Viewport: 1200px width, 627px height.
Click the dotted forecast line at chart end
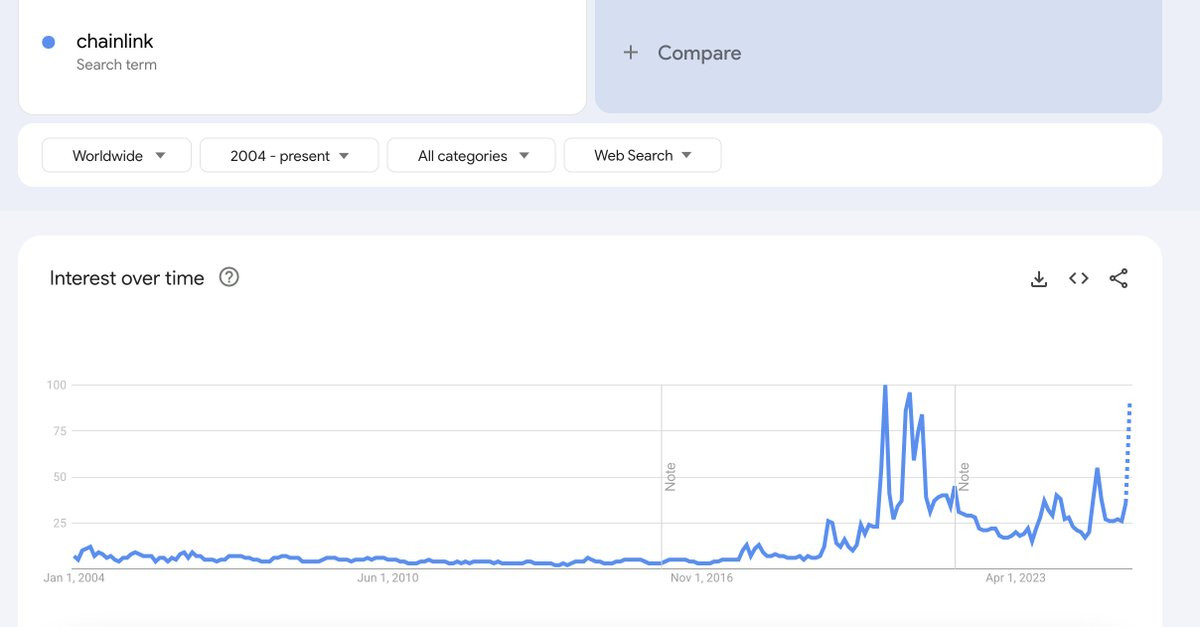point(1129,448)
